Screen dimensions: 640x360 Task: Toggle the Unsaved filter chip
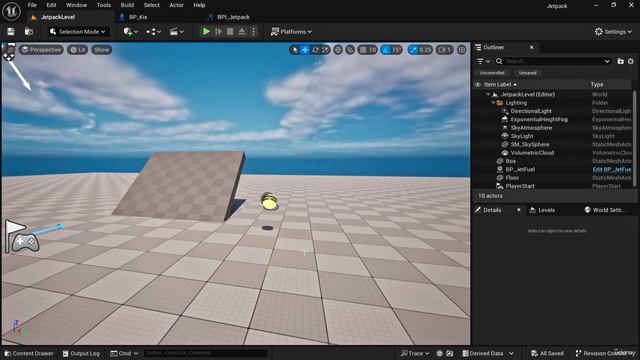pyautogui.click(x=528, y=73)
